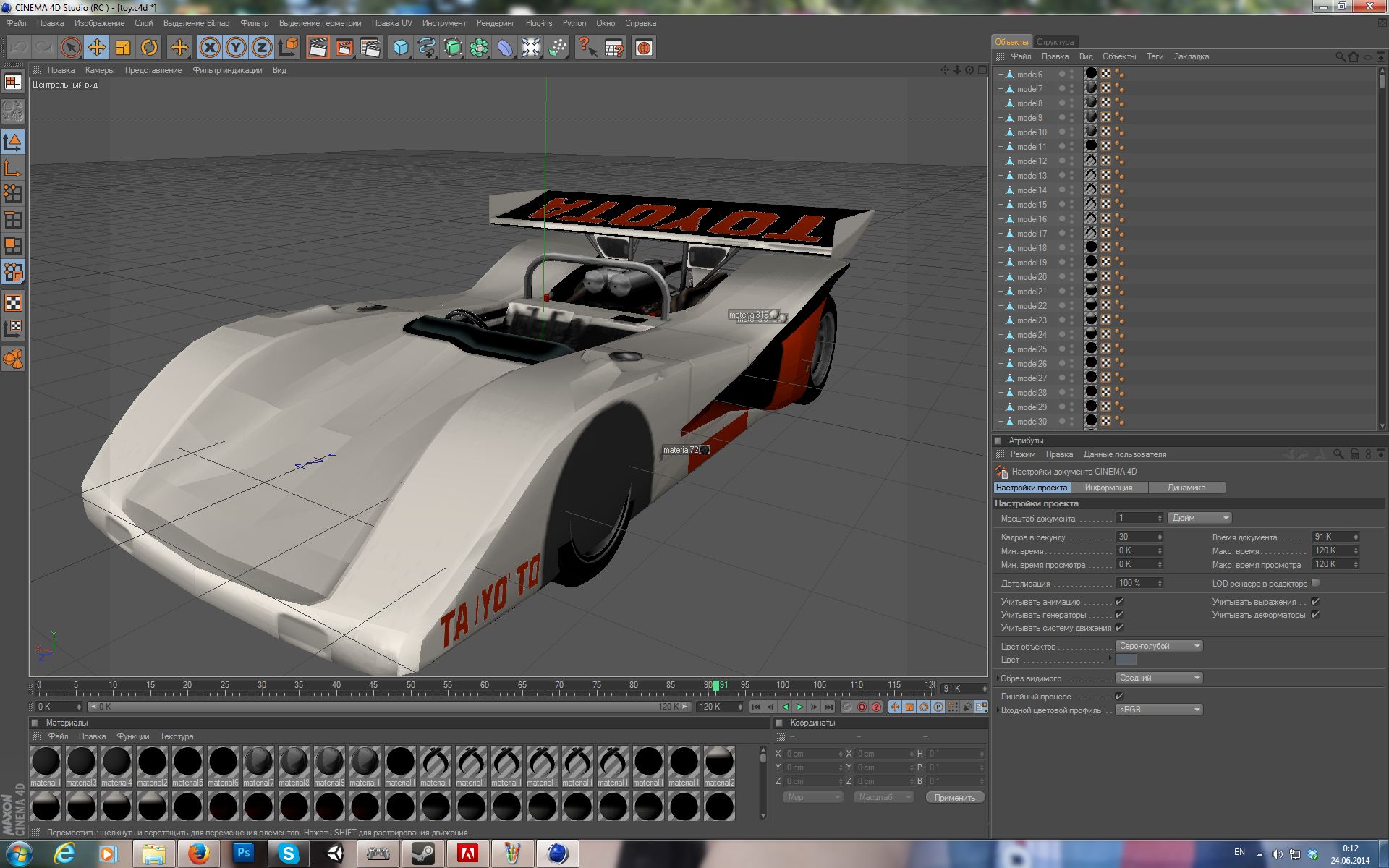Open 'Камеры' viewport menu
The height and width of the screenshot is (868, 1389).
(x=100, y=70)
